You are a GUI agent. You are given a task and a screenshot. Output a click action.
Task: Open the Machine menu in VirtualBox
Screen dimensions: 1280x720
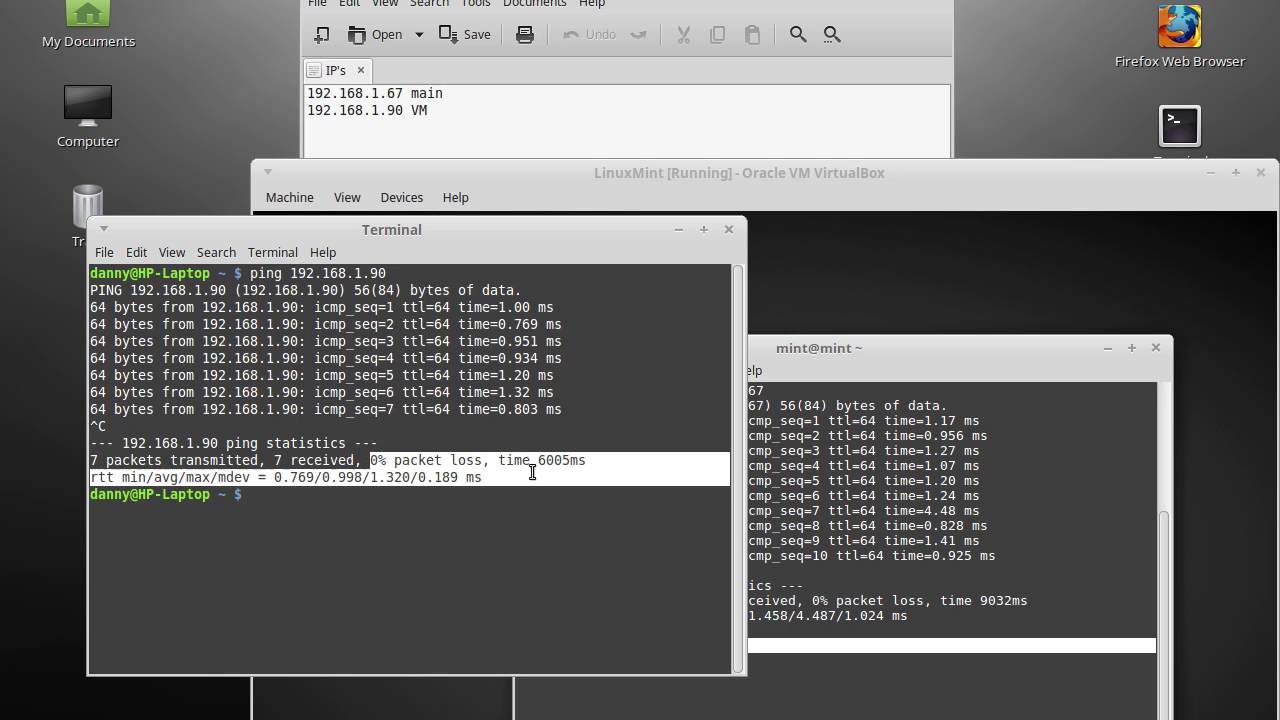290,197
